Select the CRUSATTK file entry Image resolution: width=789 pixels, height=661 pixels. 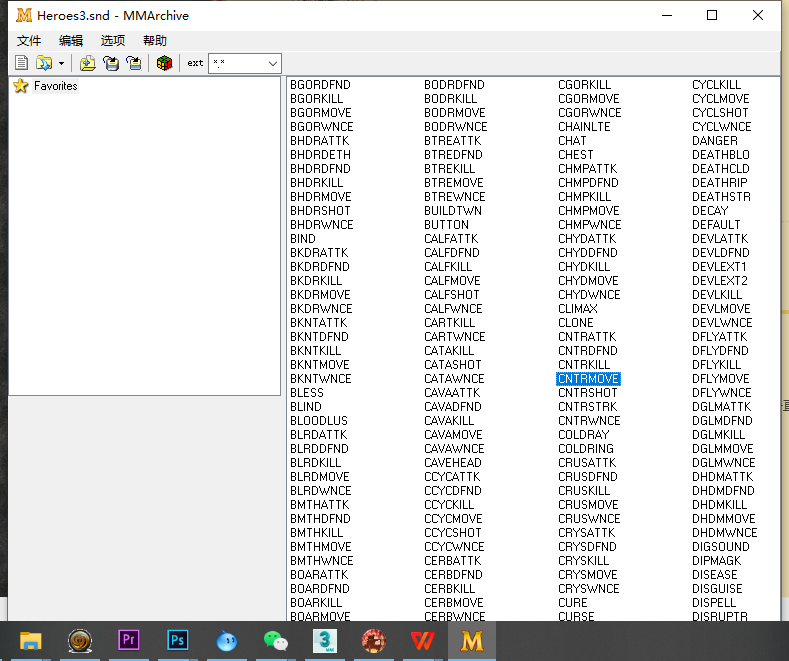click(x=587, y=462)
